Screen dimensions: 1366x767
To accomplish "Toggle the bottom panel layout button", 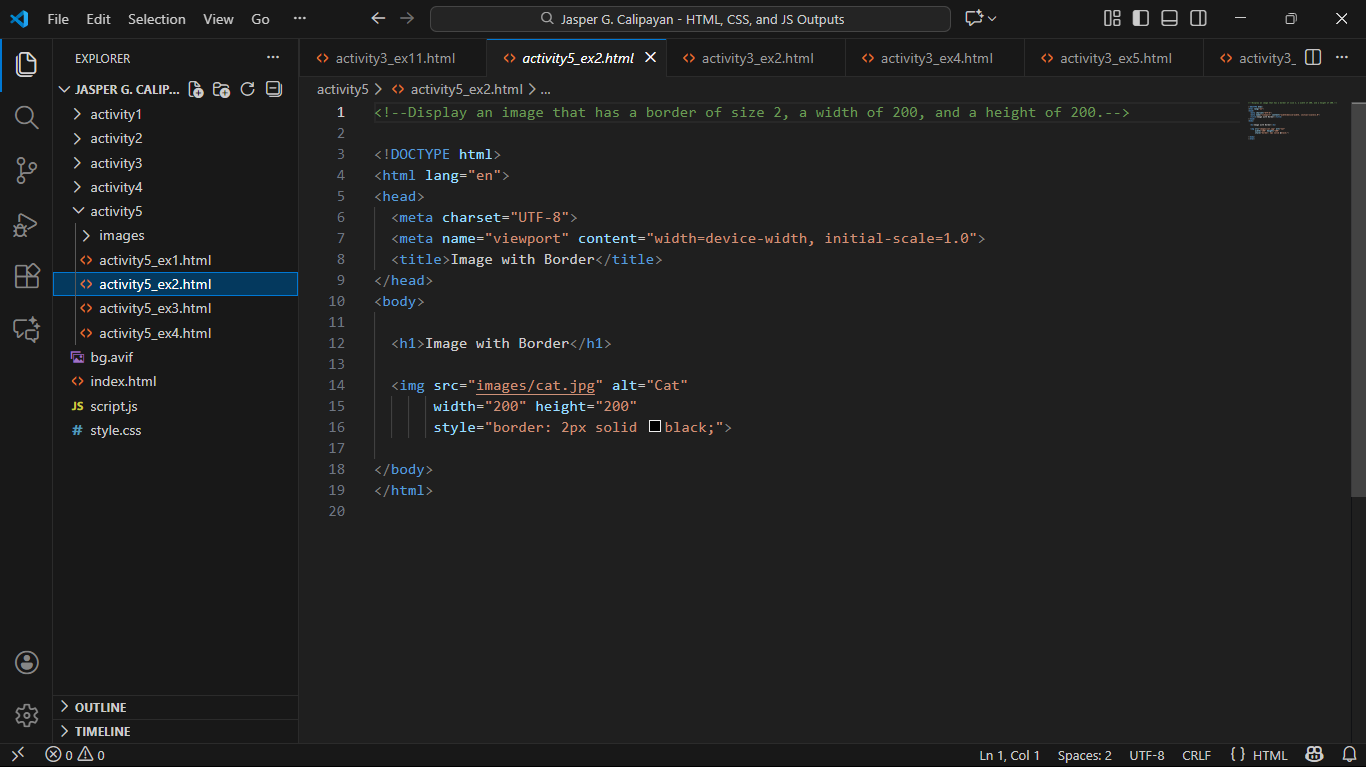I will tap(1169, 19).
